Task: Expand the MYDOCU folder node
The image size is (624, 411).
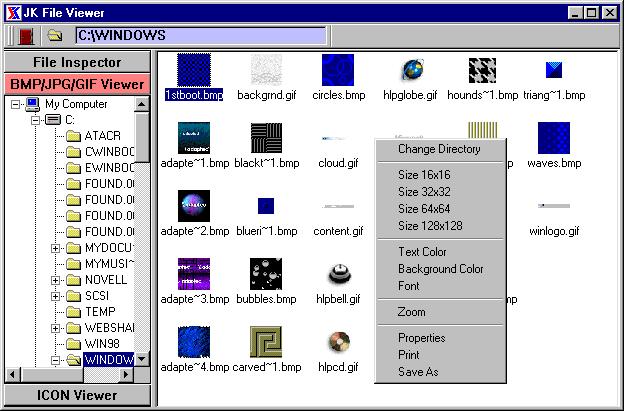Action: (x=57, y=248)
